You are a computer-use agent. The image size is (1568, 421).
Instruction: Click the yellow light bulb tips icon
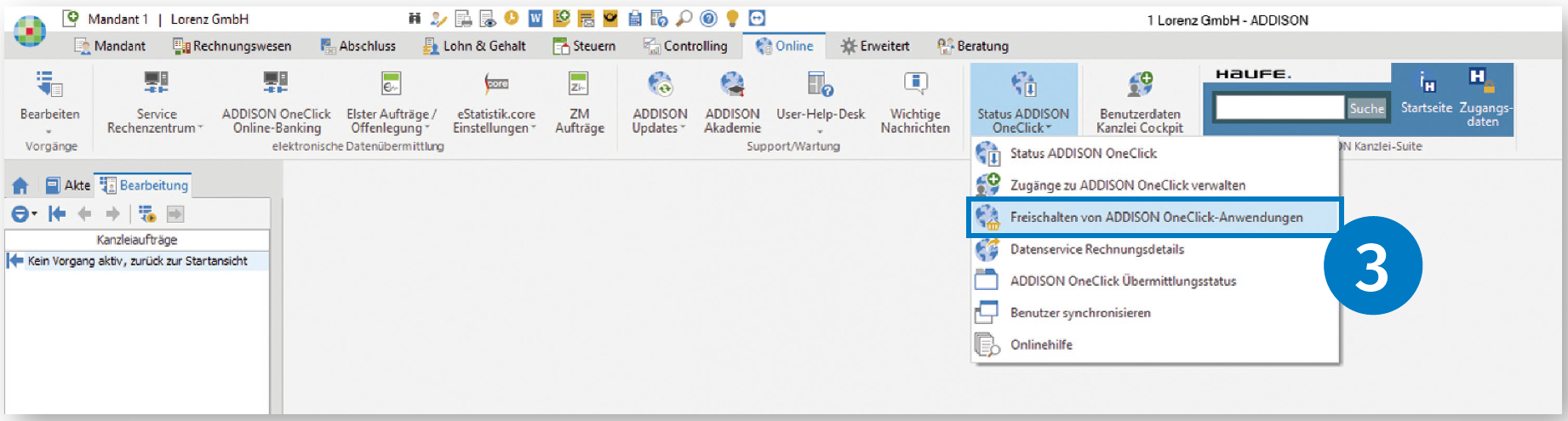(732, 18)
